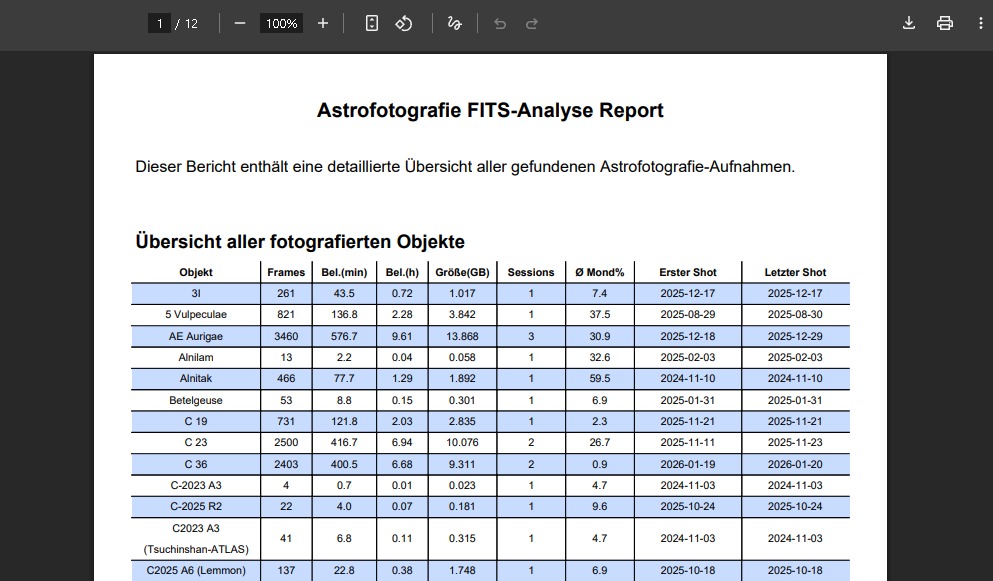Select the 5 Vulpeculae object cell
The width and height of the screenshot is (993, 581).
click(x=196, y=315)
